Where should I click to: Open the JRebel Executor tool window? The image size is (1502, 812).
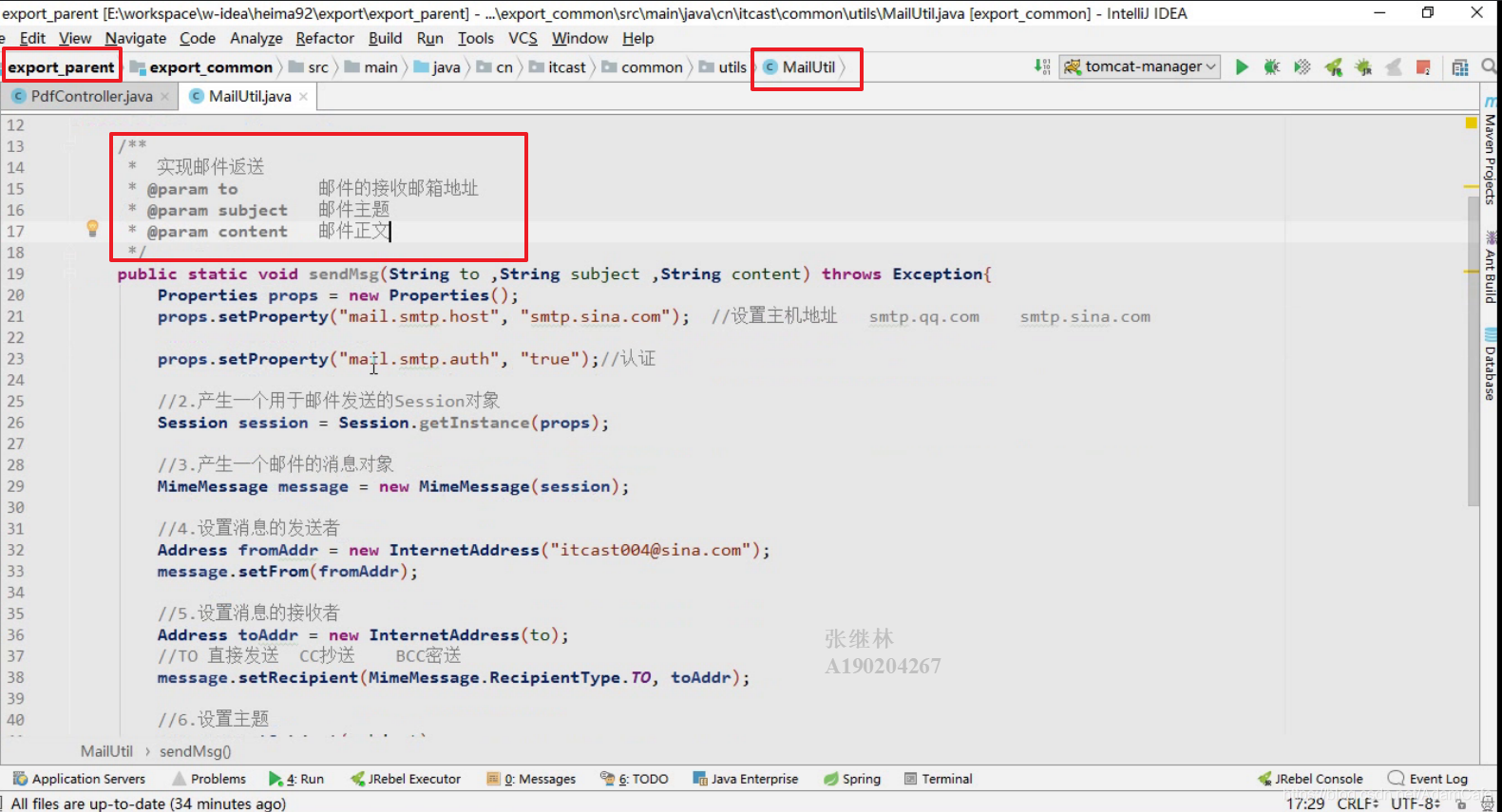406,779
